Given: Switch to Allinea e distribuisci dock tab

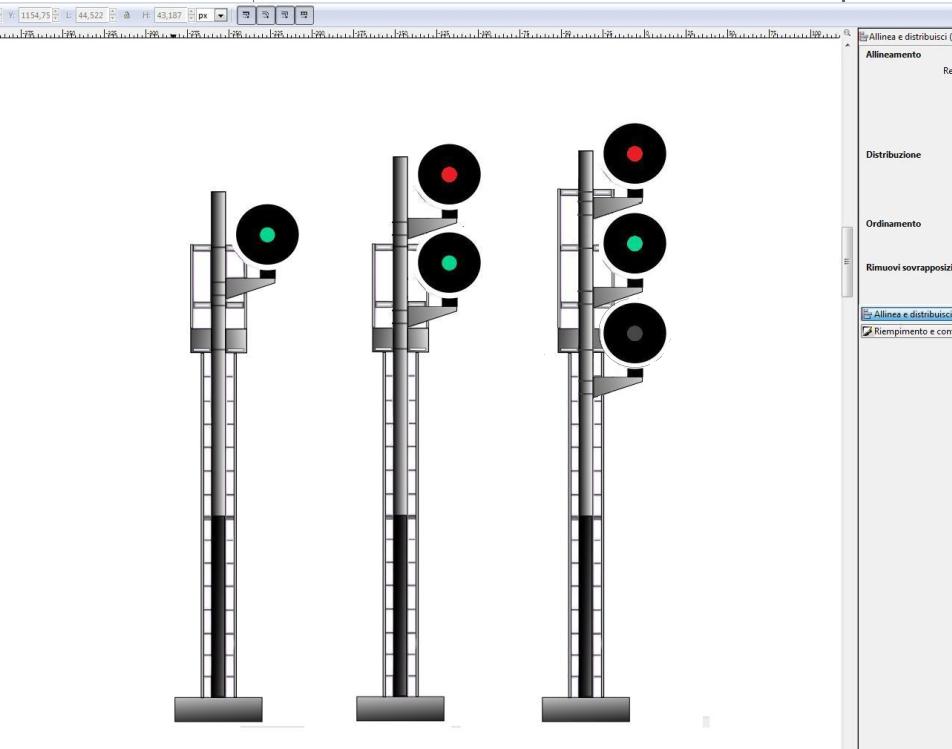Looking at the screenshot, I should (x=906, y=314).
